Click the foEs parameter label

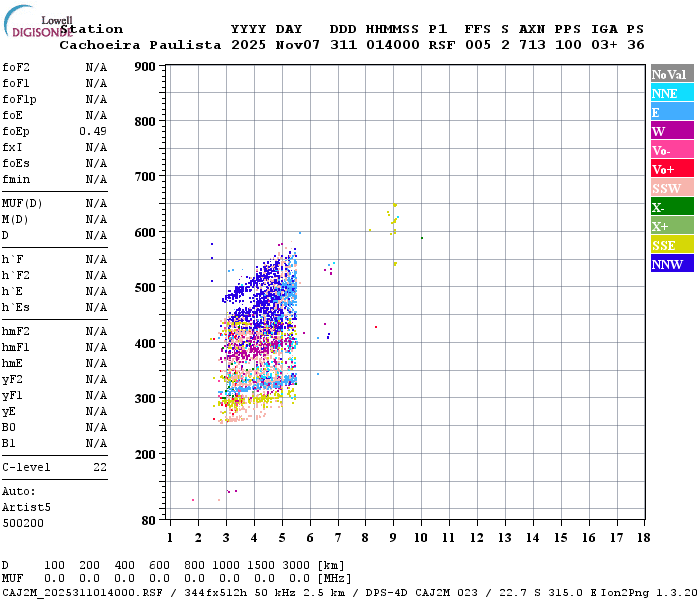point(16,163)
